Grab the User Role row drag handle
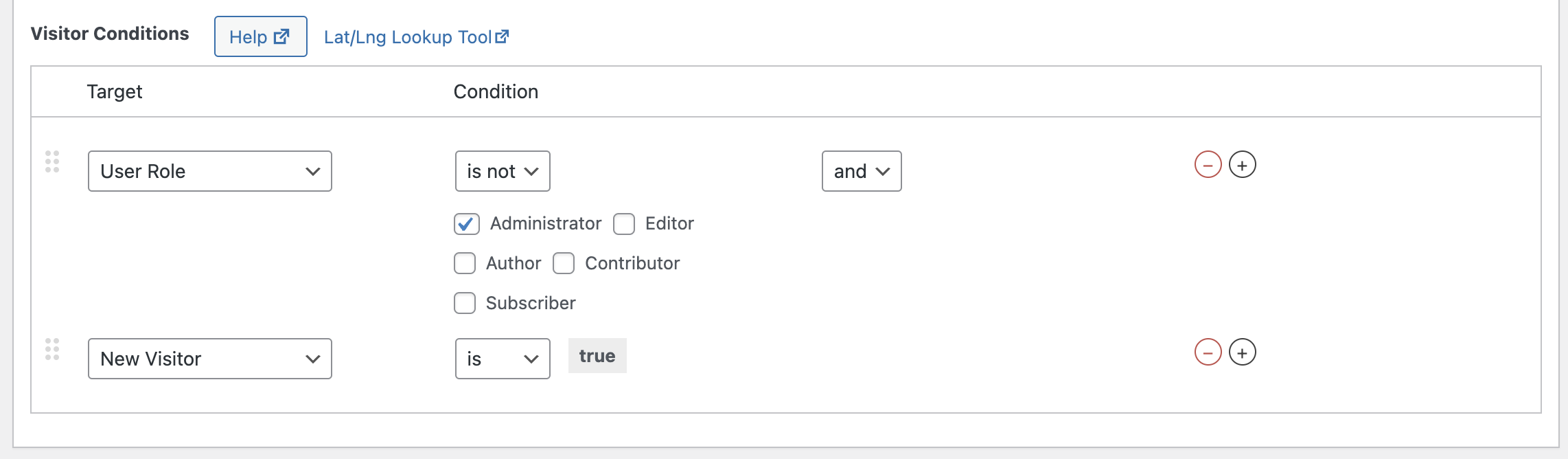This screenshot has height=459, width=1568. pyautogui.click(x=52, y=161)
